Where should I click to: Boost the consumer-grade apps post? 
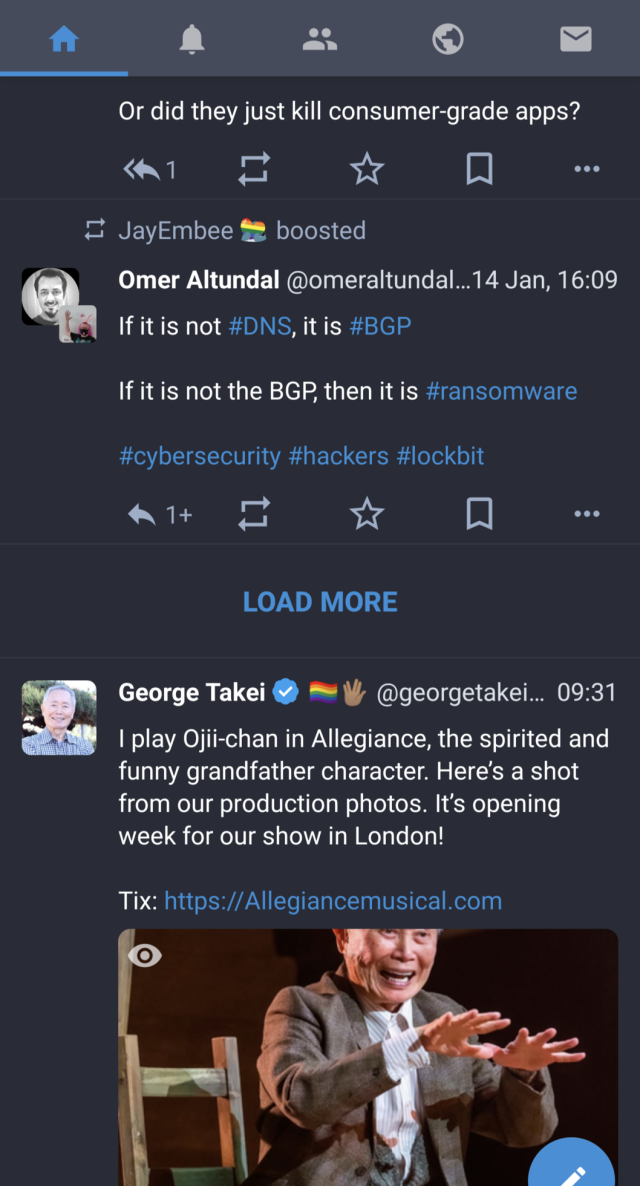click(254, 170)
